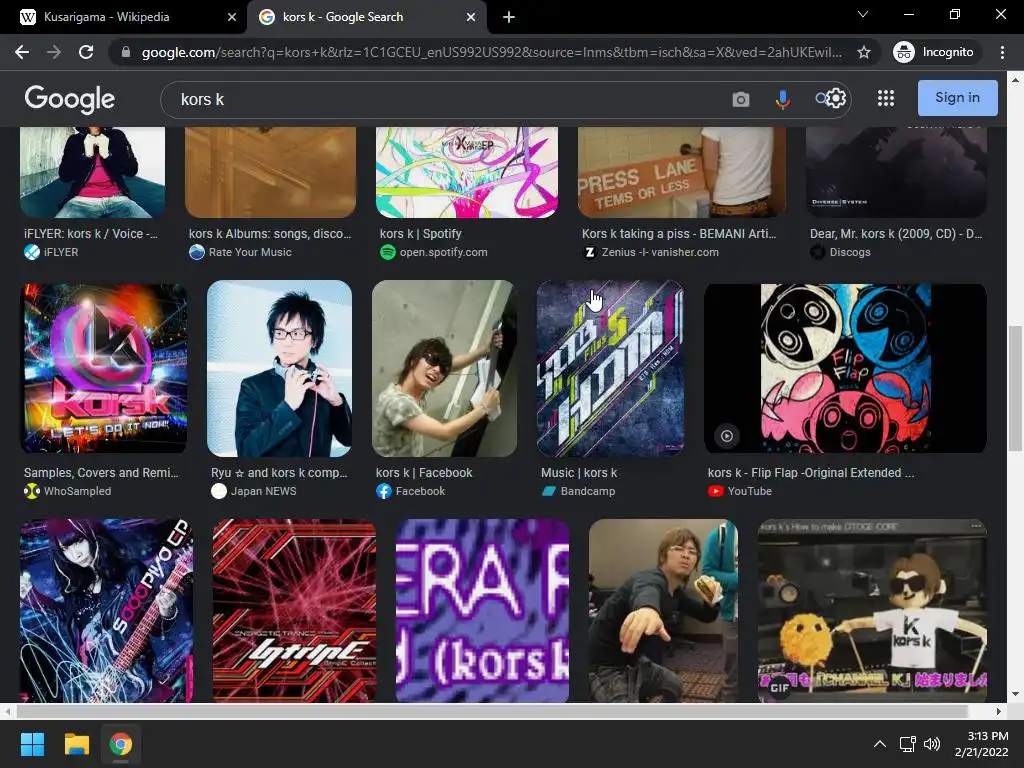Click the Sign in button
Image resolution: width=1024 pixels, height=768 pixels.
point(957,98)
